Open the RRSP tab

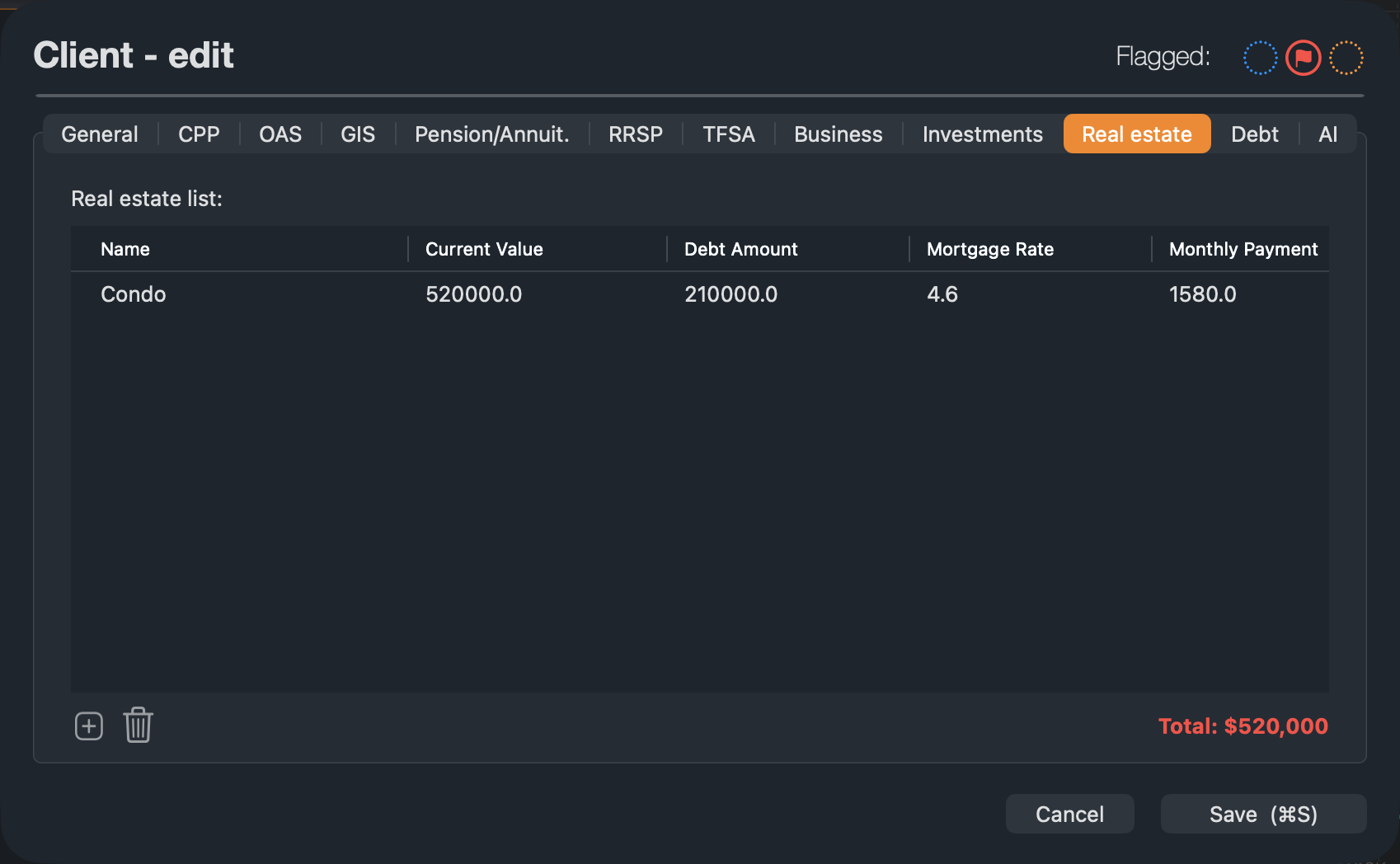636,134
